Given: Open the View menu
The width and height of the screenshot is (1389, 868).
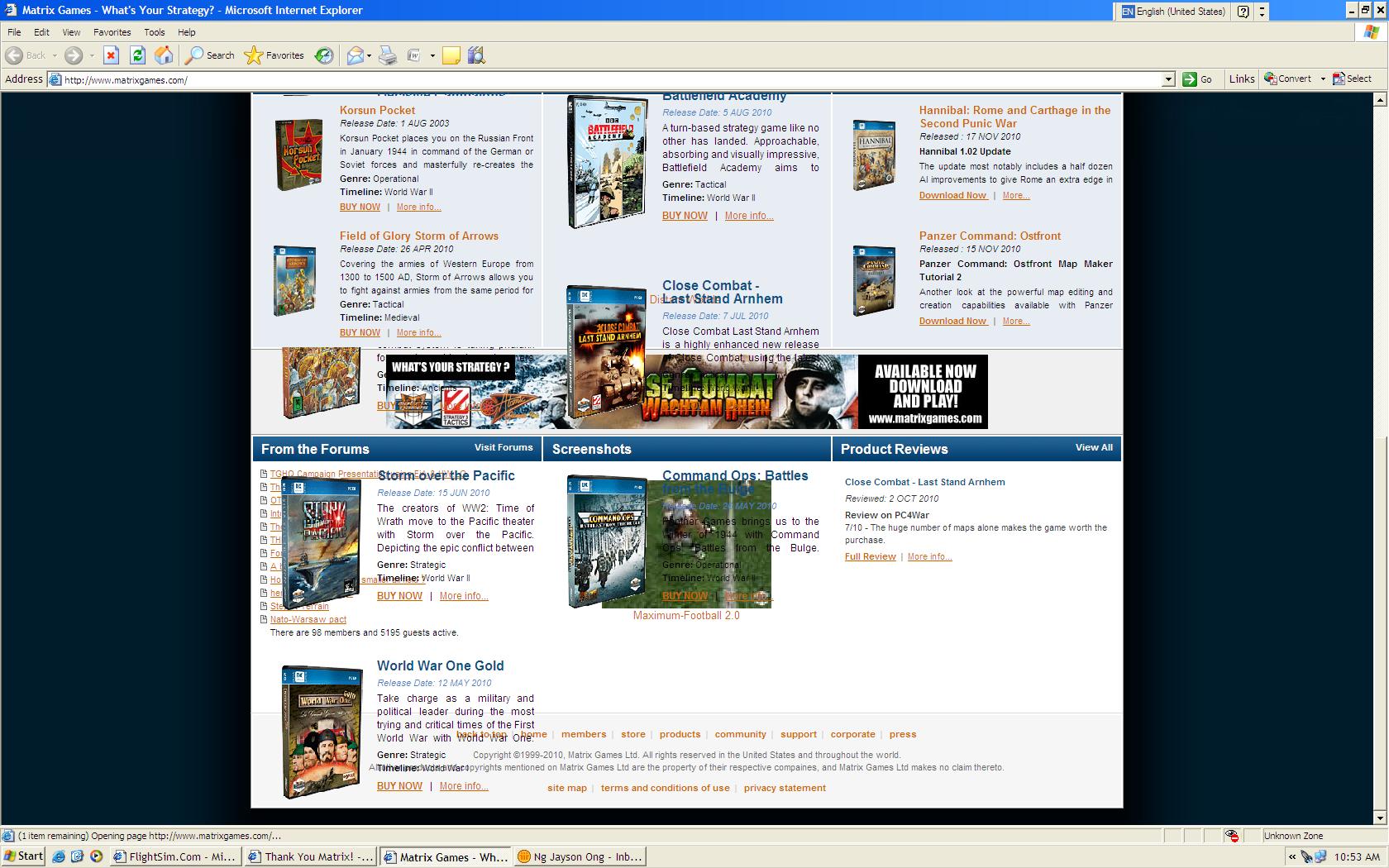Looking at the screenshot, I should pyautogui.click(x=71, y=32).
